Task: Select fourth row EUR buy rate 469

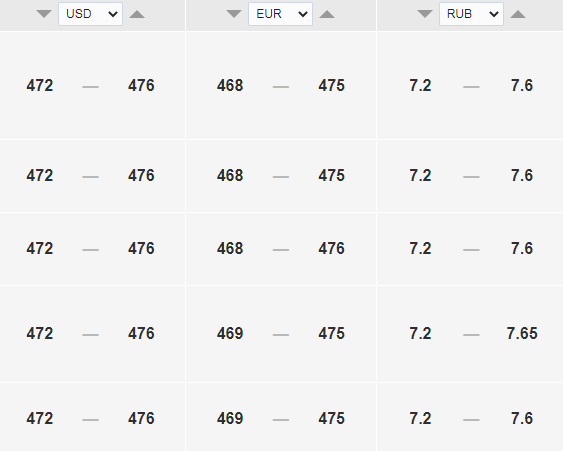Action: (230, 334)
